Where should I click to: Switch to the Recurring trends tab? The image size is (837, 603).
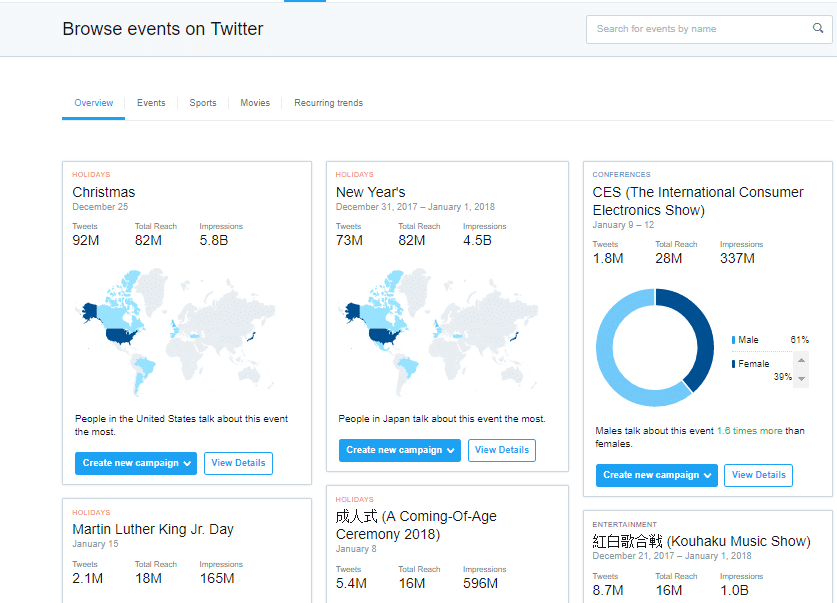(x=328, y=103)
